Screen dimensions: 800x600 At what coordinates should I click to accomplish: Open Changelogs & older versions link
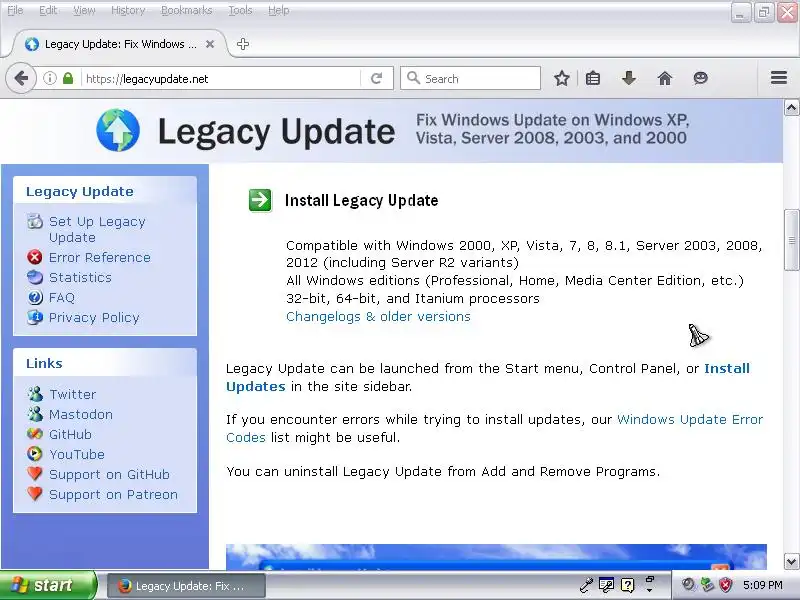pyautogui.click(x=378, y=316)
